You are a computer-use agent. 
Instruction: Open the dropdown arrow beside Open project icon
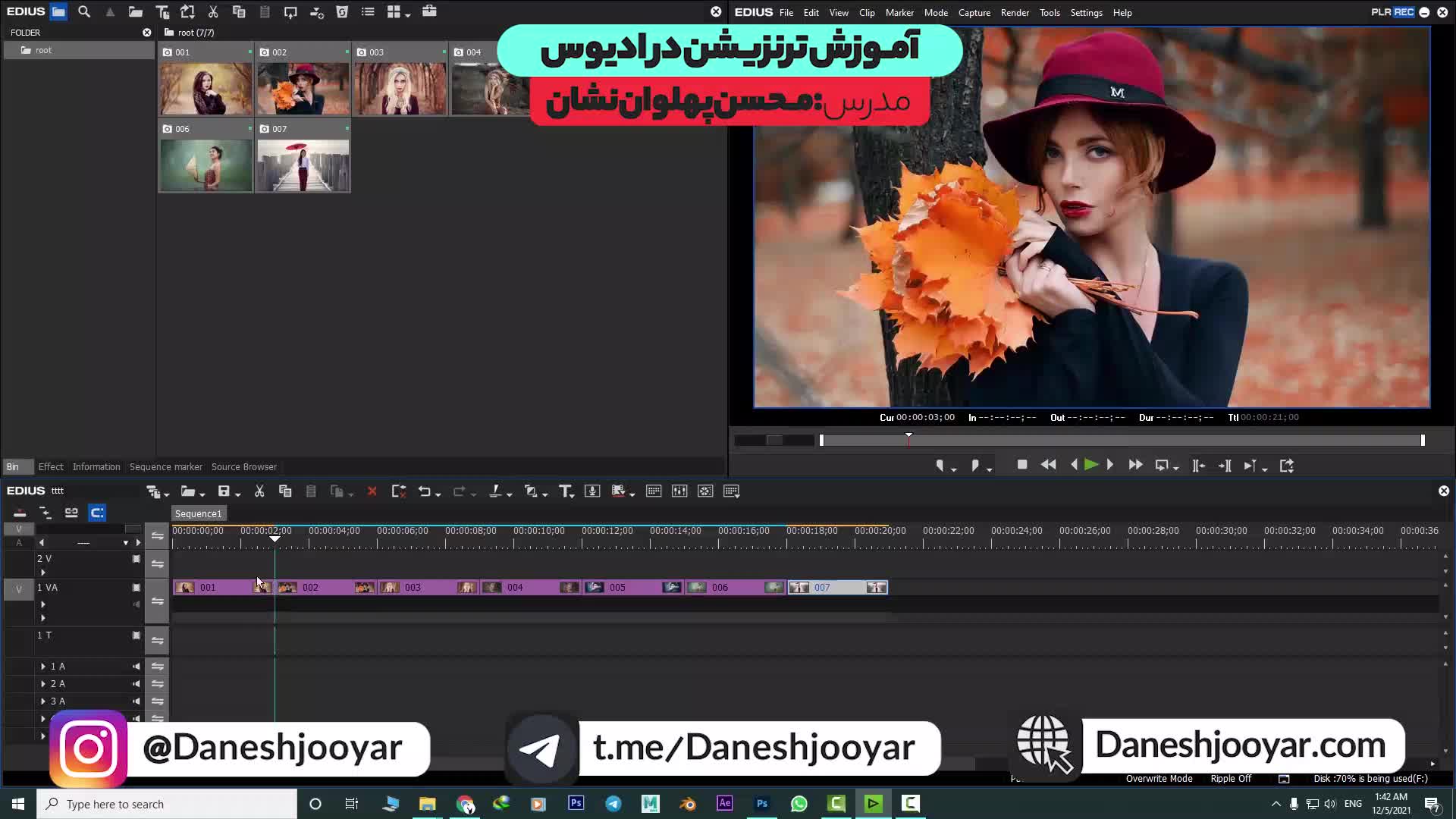coord(202,494)
